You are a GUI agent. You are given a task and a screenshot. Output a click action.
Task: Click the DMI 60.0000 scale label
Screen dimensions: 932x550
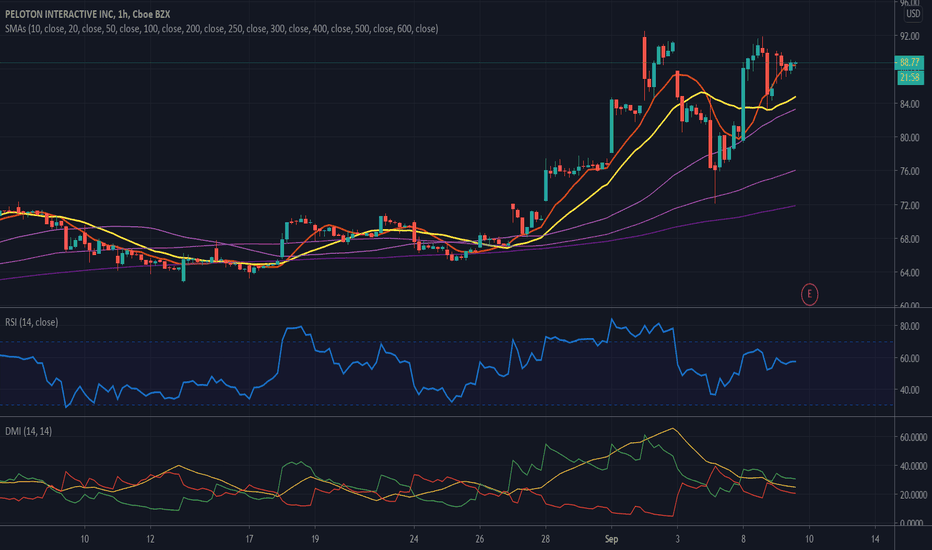pyautogui.click(x=913, y=437)
